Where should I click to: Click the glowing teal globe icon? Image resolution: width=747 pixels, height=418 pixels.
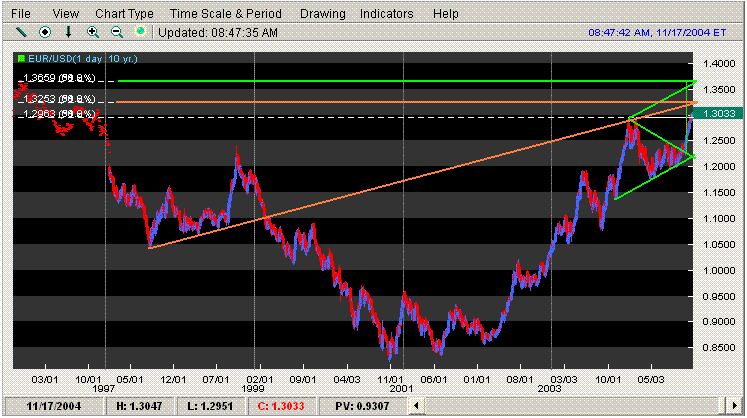pyautogui.click(x=140, y=31)
